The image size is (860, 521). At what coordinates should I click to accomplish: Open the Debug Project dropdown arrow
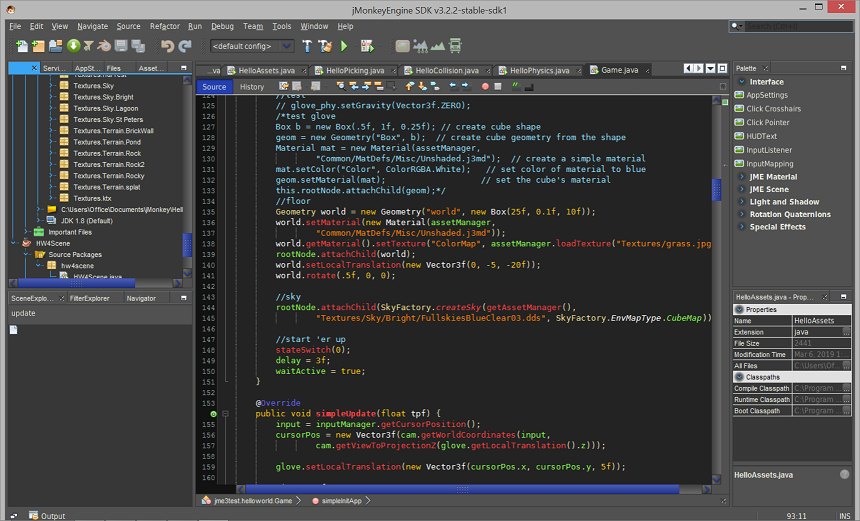(378, 47)
